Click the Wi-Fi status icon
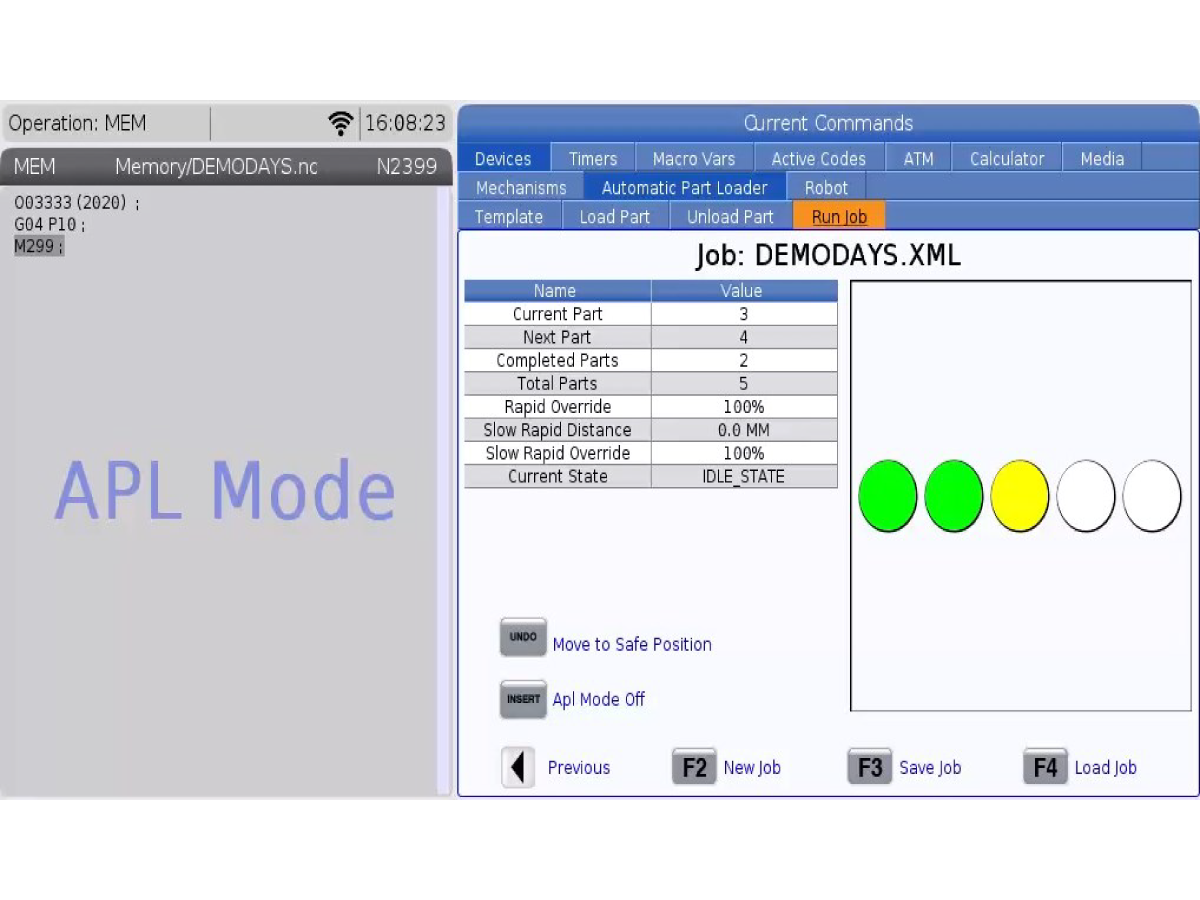Image resolution: width=1200 pixels, height=900 pixels. pos(340,124)
